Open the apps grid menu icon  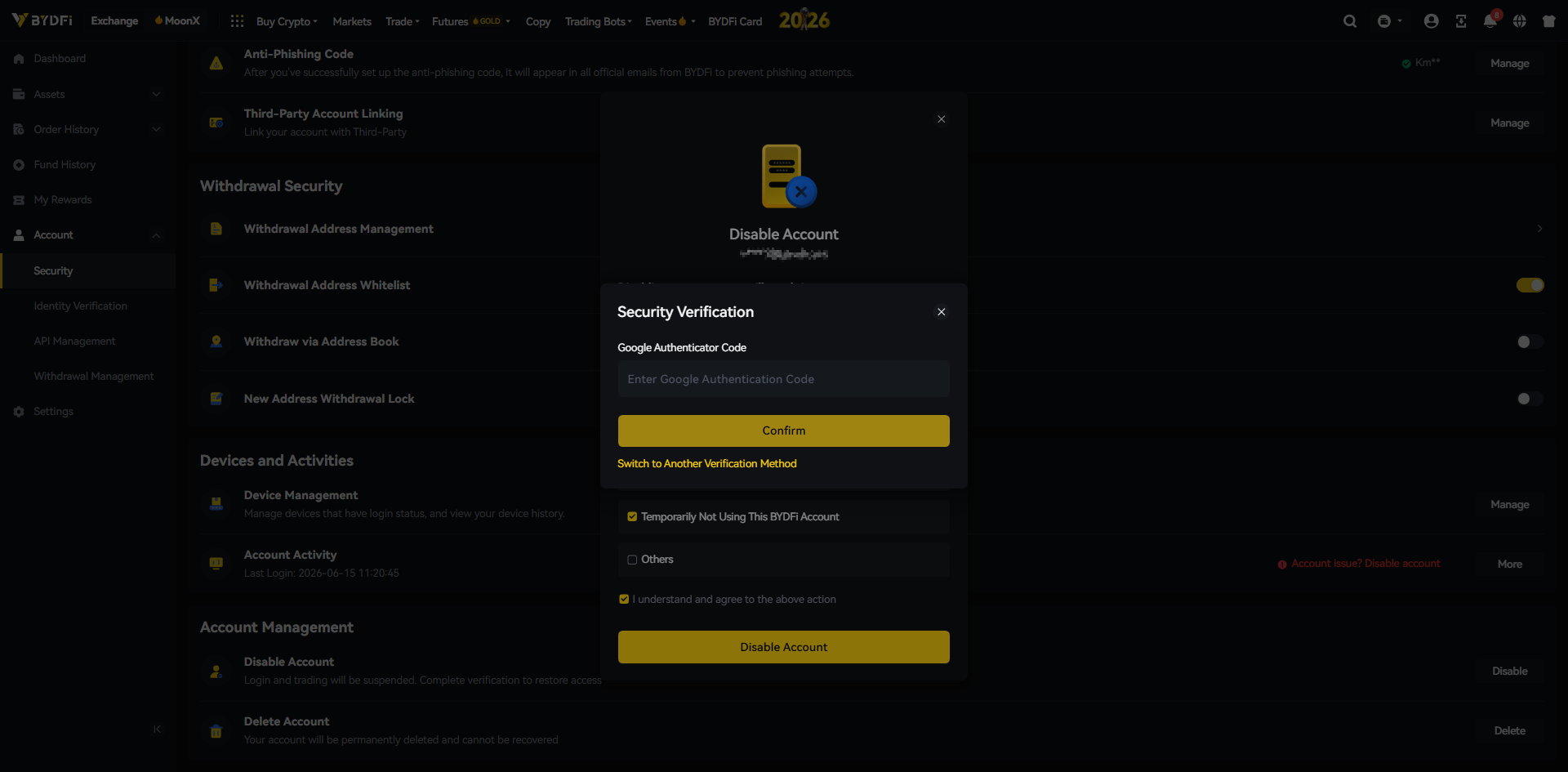click(237, 21)
